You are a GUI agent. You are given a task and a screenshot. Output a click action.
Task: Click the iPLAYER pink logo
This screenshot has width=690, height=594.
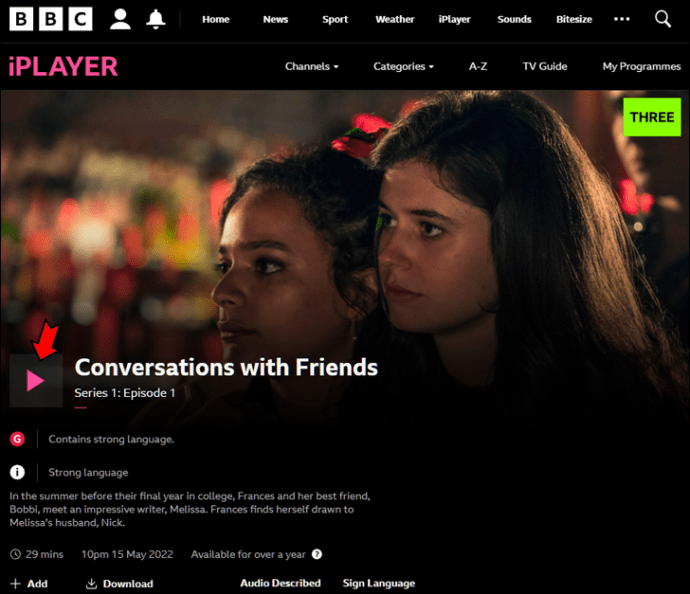[63, 66]
